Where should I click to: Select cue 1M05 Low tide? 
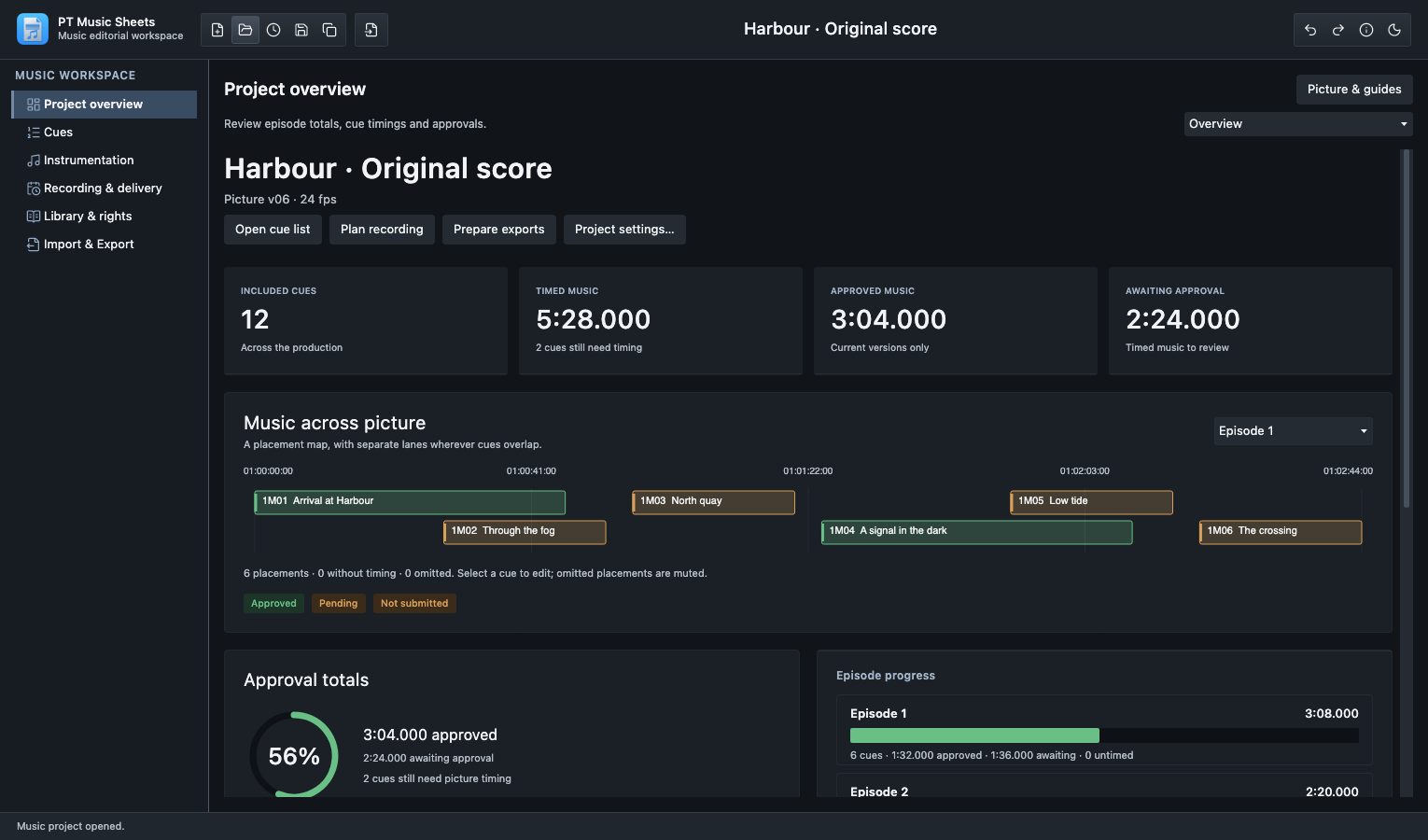tap(1092, 502)
